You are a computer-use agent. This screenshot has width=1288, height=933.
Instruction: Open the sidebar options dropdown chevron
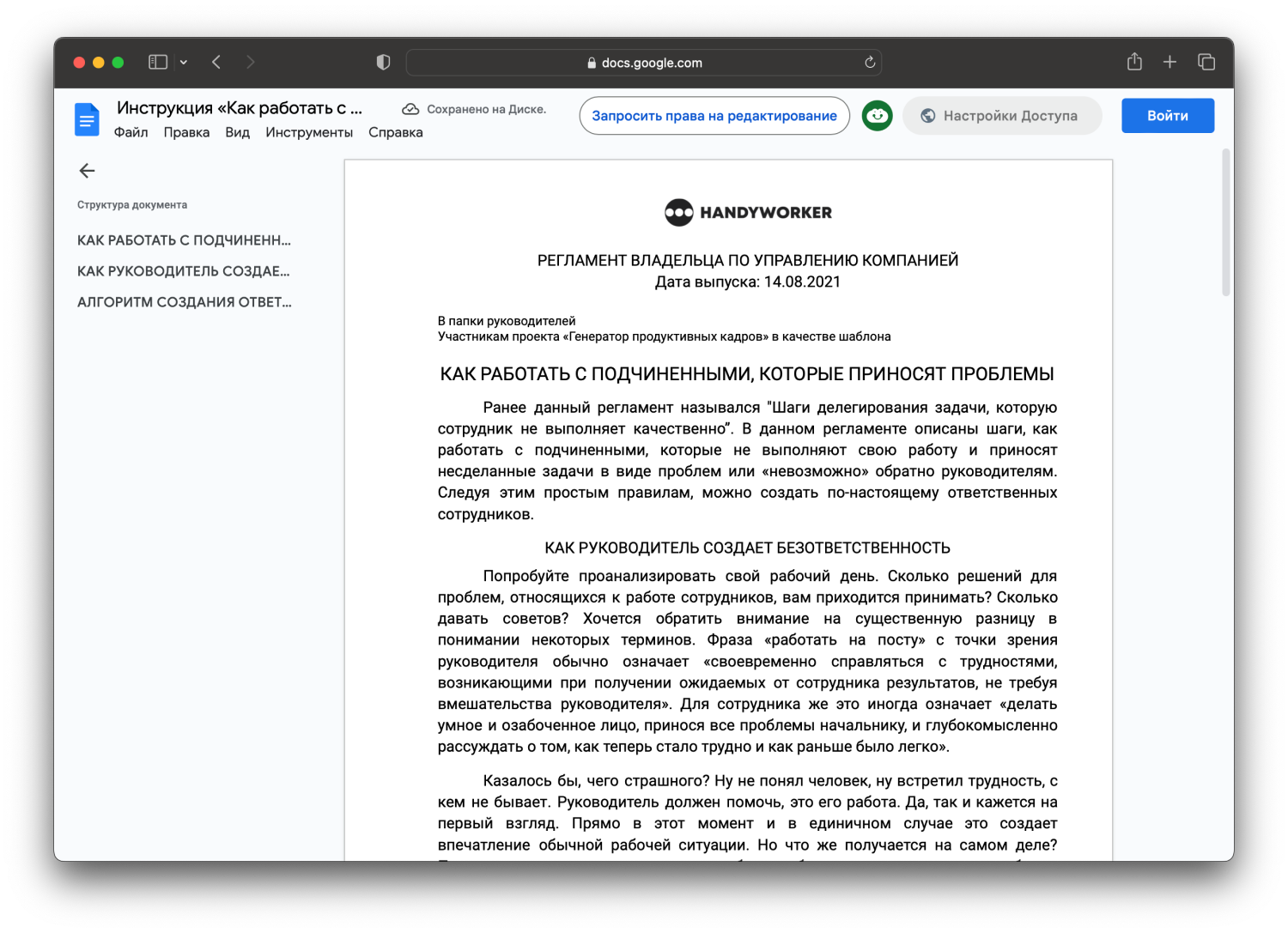(184, 62)
